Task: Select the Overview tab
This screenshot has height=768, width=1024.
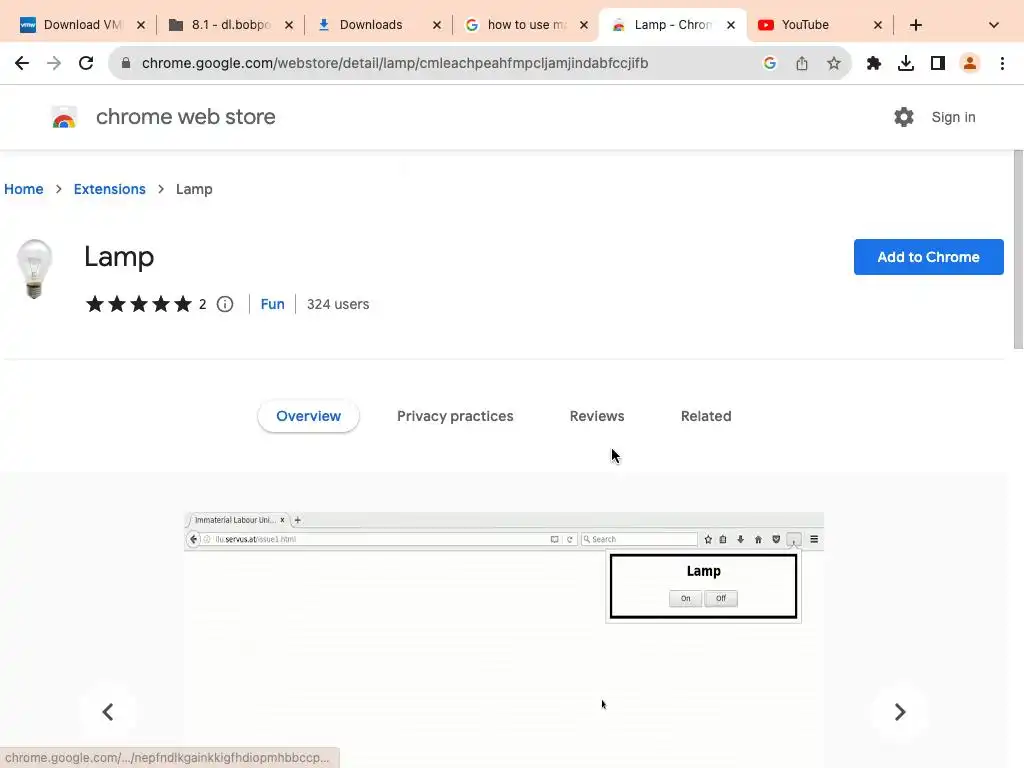Action: pyautogui.click(x=308, y=416)
